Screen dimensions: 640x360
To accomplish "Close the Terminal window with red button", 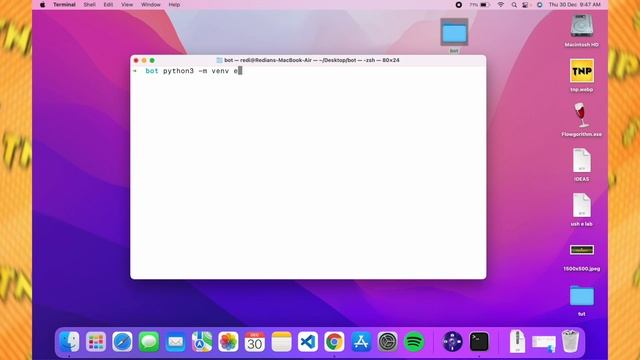I will point(136,60).
